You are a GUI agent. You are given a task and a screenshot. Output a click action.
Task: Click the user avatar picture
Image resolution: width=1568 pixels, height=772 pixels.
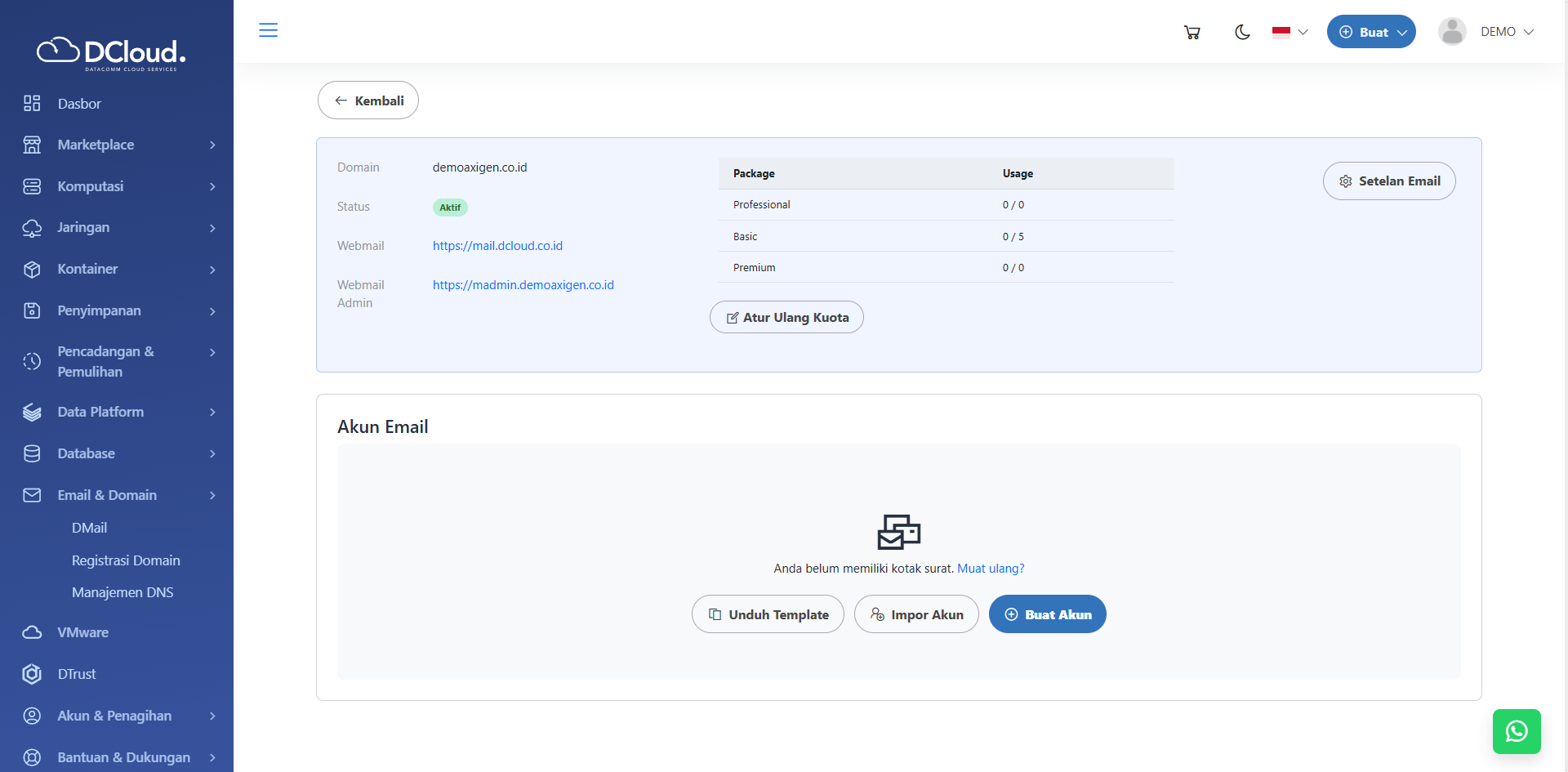[1451, 32]
